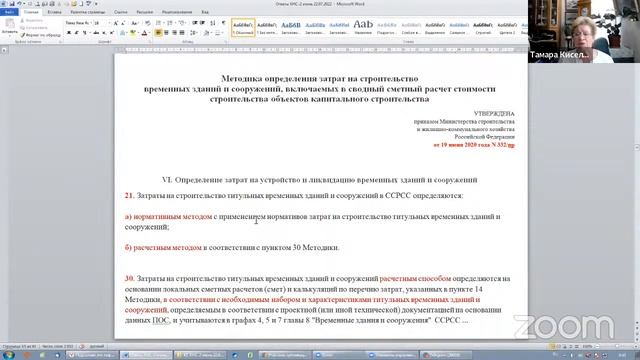
Task: Open the change case Aa menu
Action: [x=135, y=23]
